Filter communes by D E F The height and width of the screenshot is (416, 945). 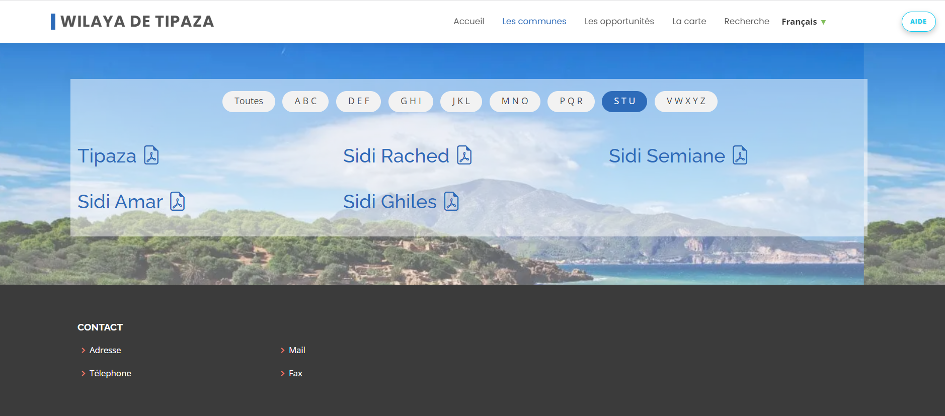(359, 101)
